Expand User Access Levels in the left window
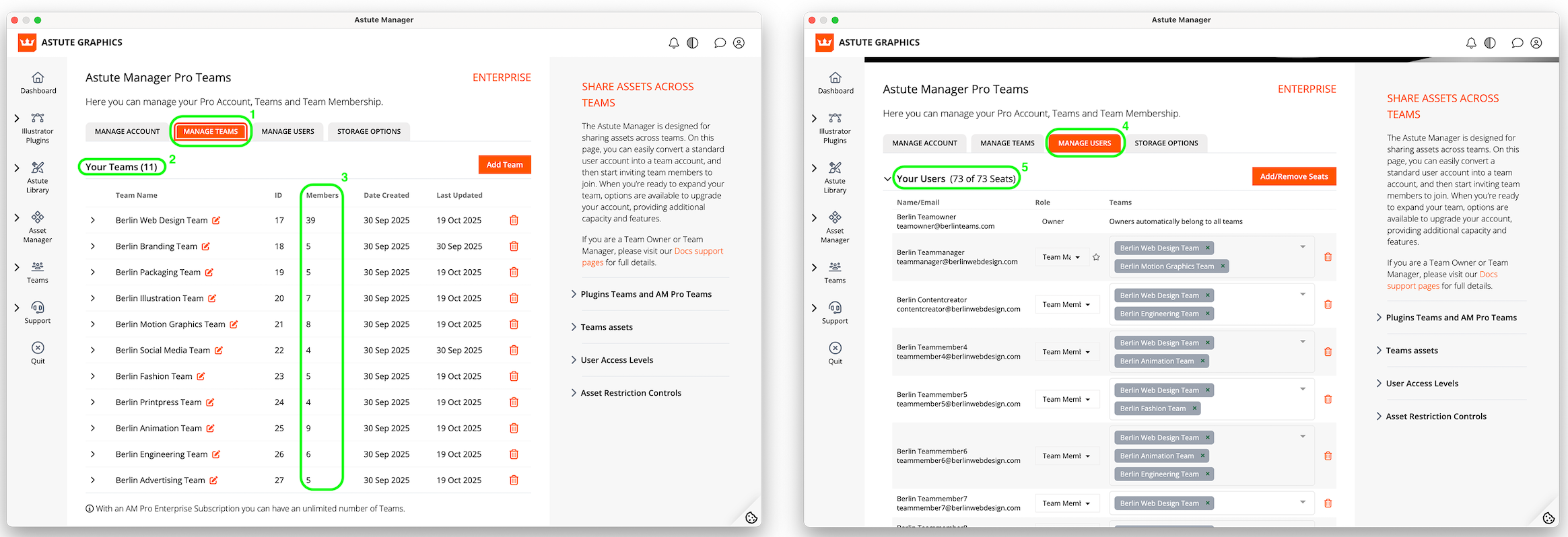The image size is (1568, 537). click(617, 360)
